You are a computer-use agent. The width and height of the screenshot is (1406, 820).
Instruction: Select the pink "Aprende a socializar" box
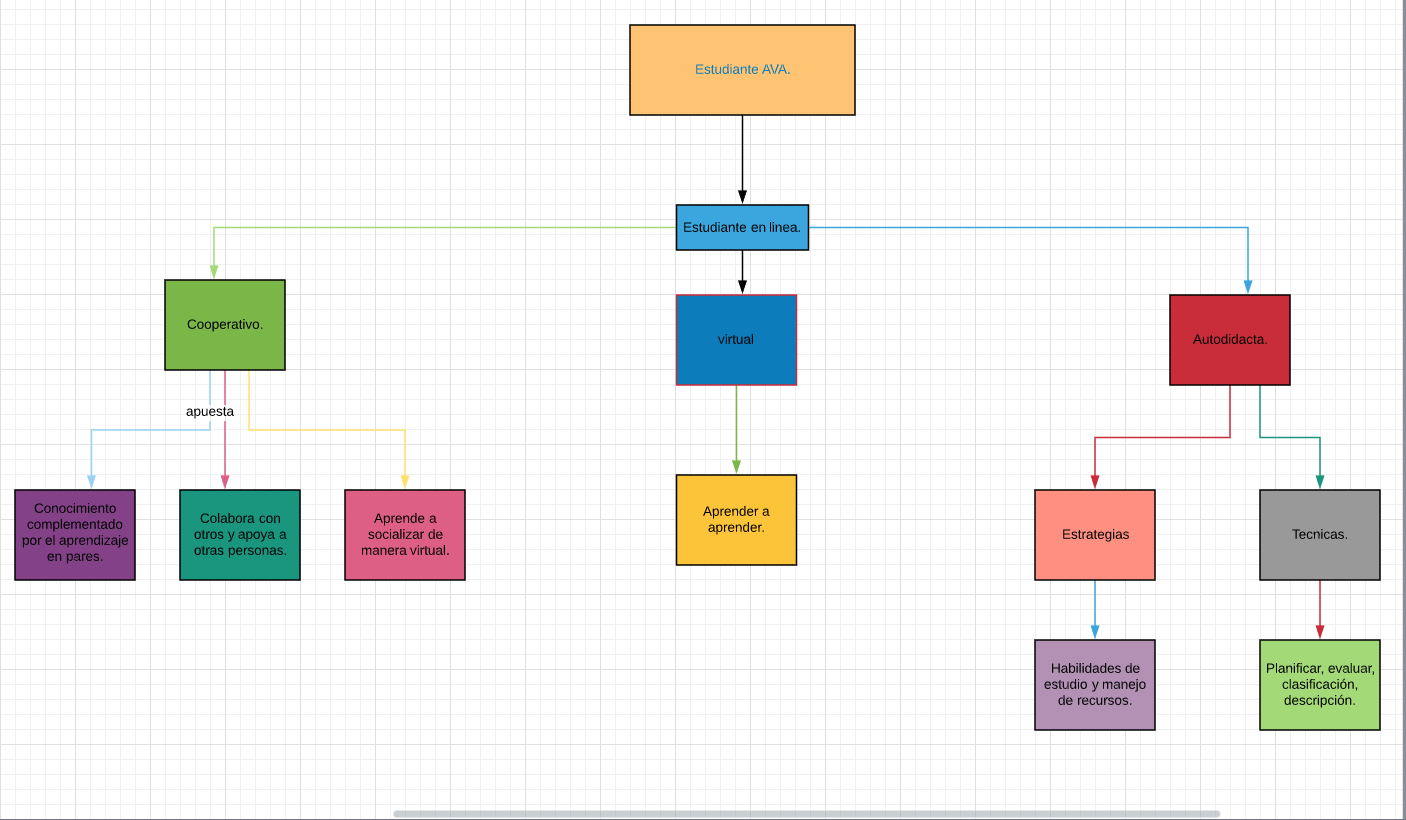tap(404, 534)
